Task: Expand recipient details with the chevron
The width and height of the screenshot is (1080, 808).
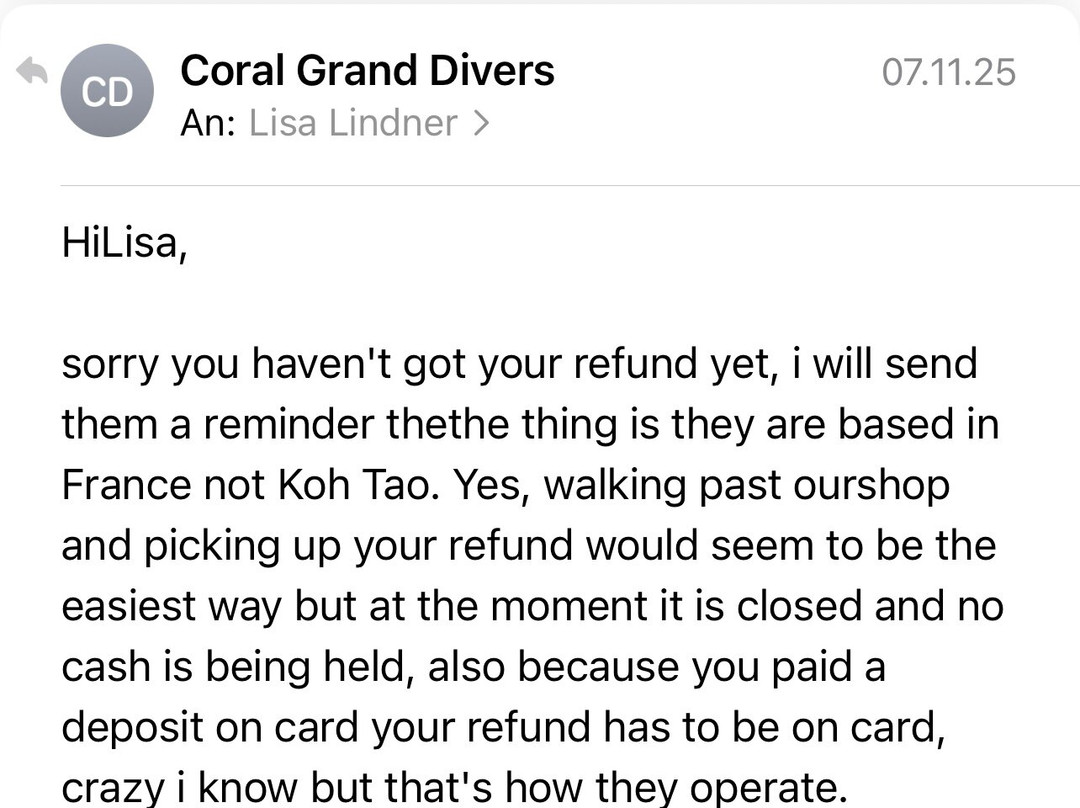Action: 484,122
